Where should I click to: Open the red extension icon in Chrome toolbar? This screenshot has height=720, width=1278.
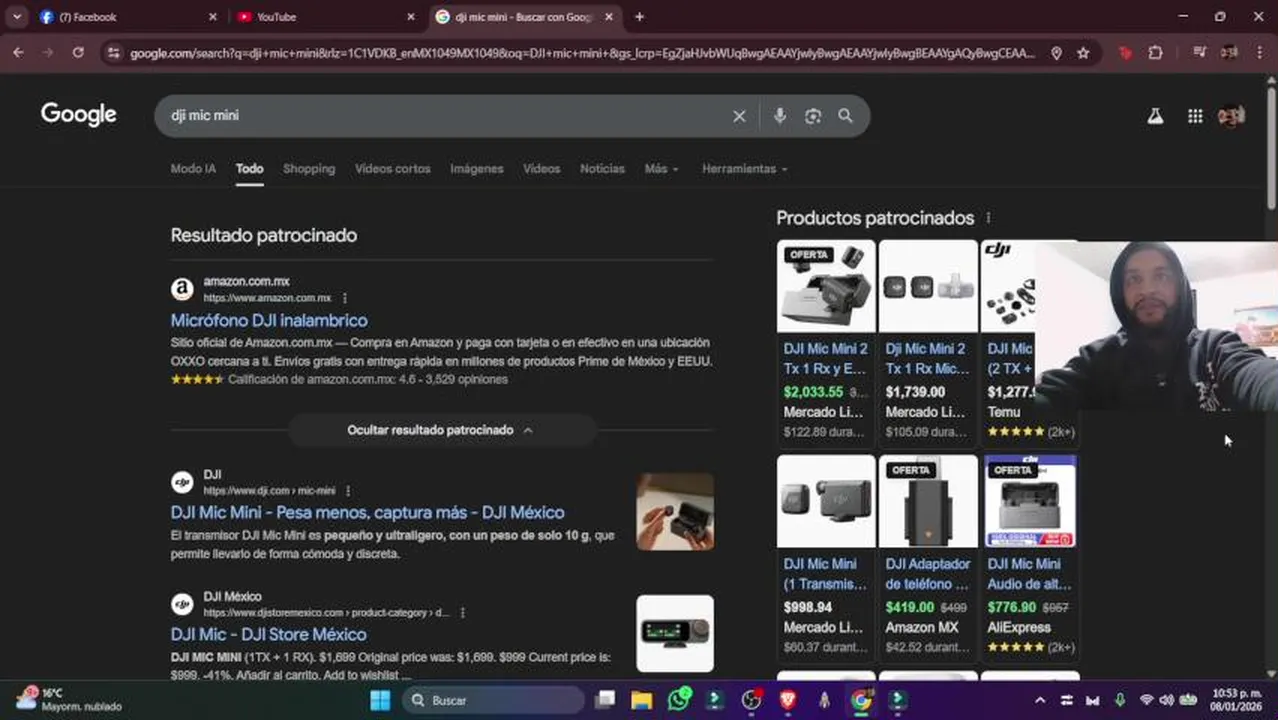pyautogui.click(x=1126, y=53)
